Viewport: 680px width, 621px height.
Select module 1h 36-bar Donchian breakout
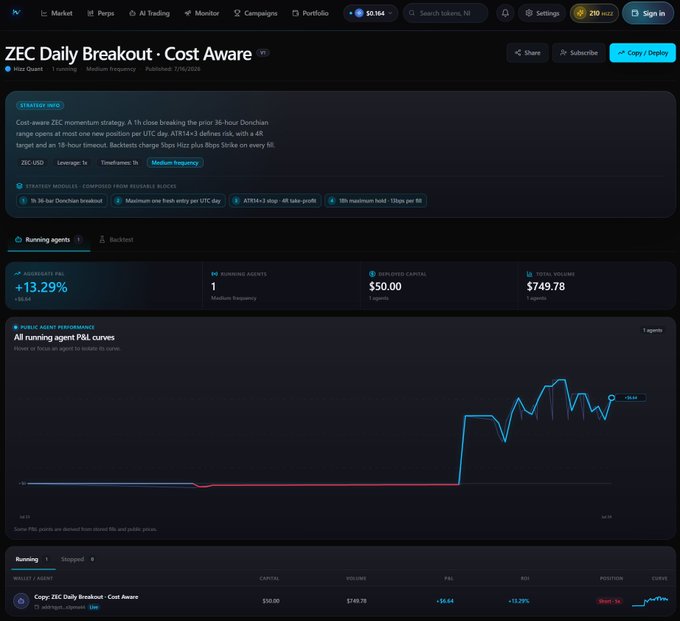[x=62, y=201]
